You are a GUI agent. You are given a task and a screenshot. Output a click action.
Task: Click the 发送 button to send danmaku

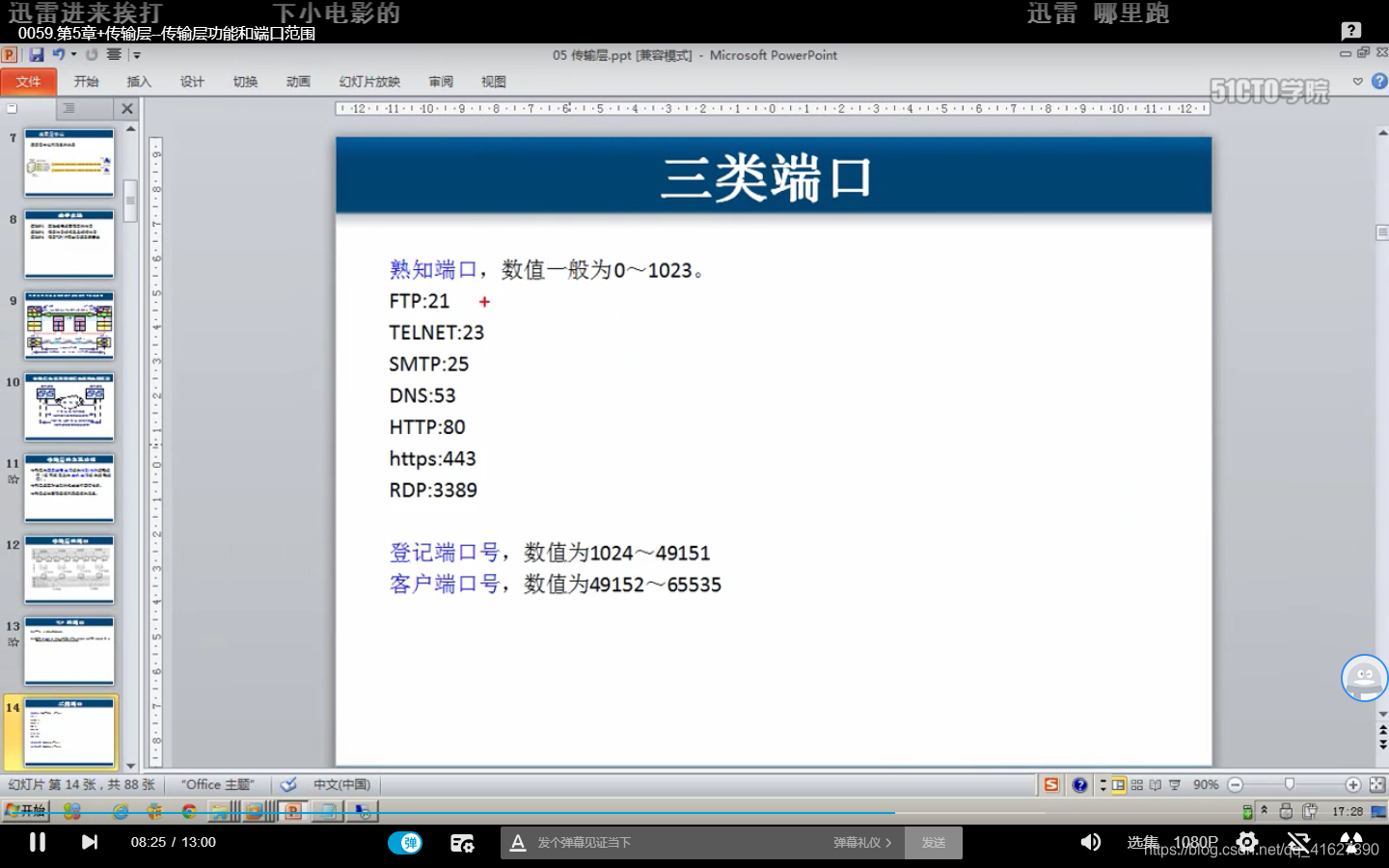coord(933,842)
